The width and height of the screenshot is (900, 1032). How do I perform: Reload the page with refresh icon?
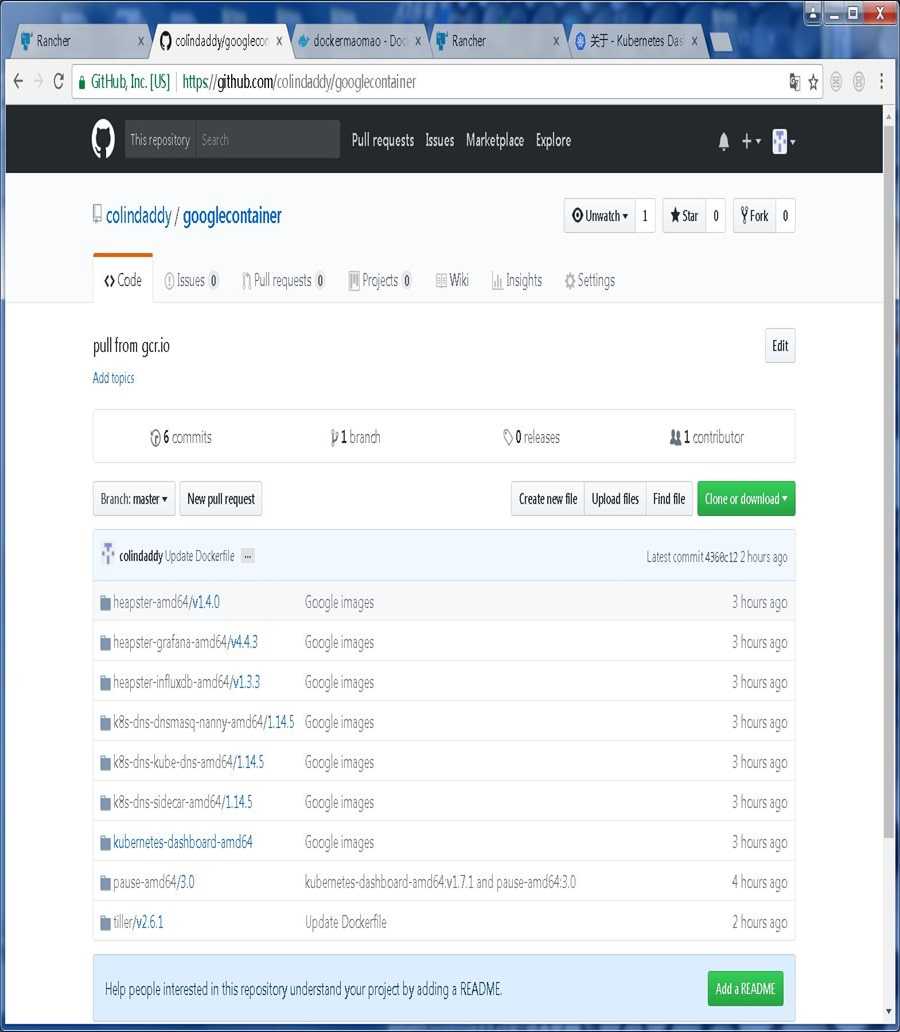click(58, 81)
